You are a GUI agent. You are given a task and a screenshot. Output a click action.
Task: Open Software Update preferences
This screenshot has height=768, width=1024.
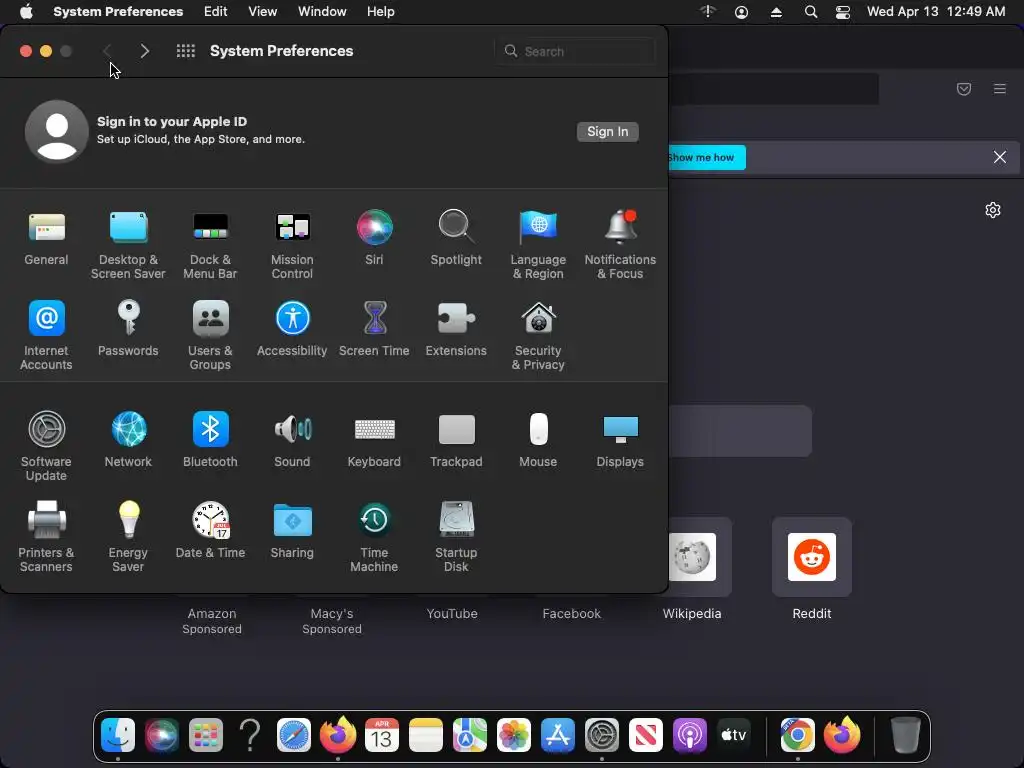pos(46,447)
